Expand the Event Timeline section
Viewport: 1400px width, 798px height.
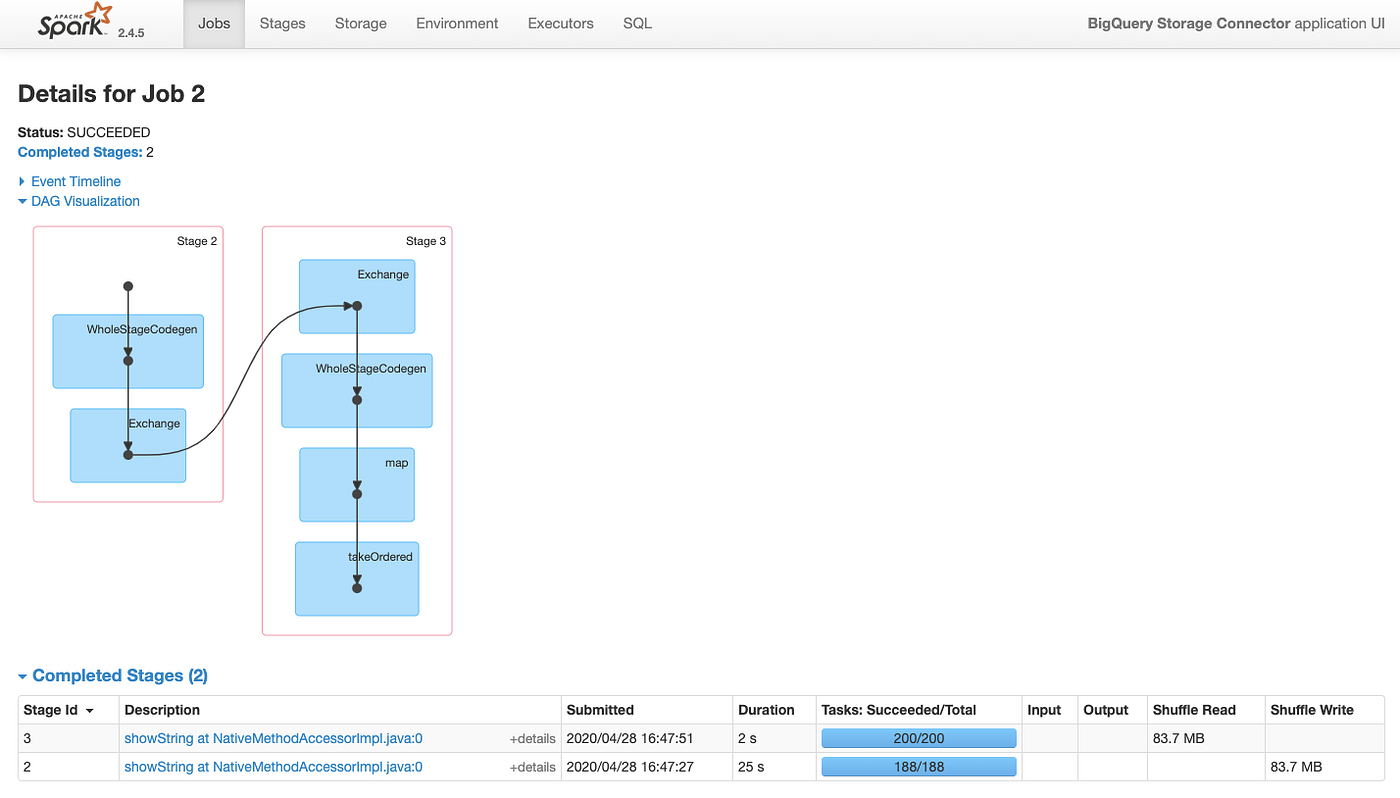pyautogui.click(x=75, y=181)
